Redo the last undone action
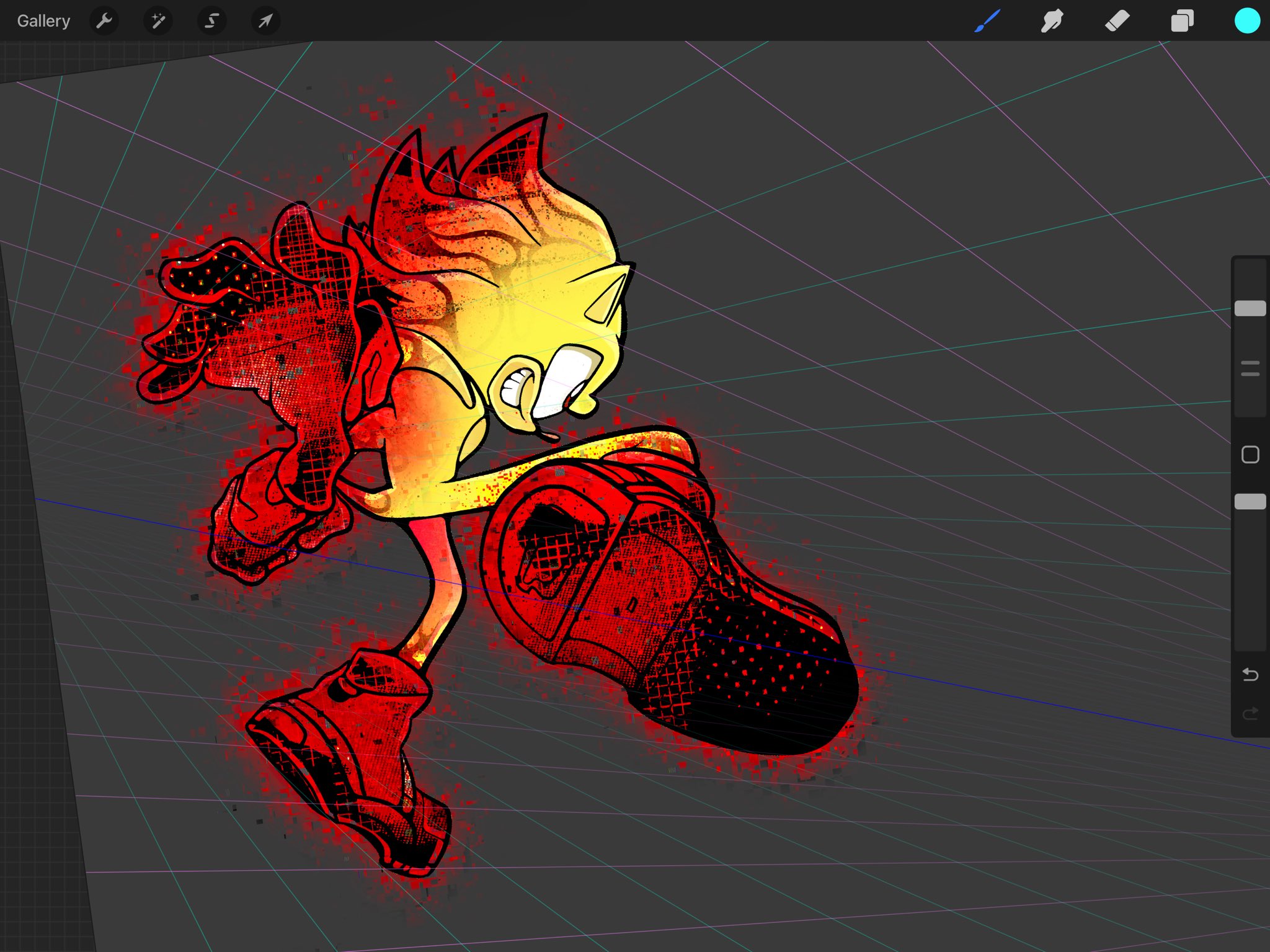1270x952 pixels. coord(1250,714)
